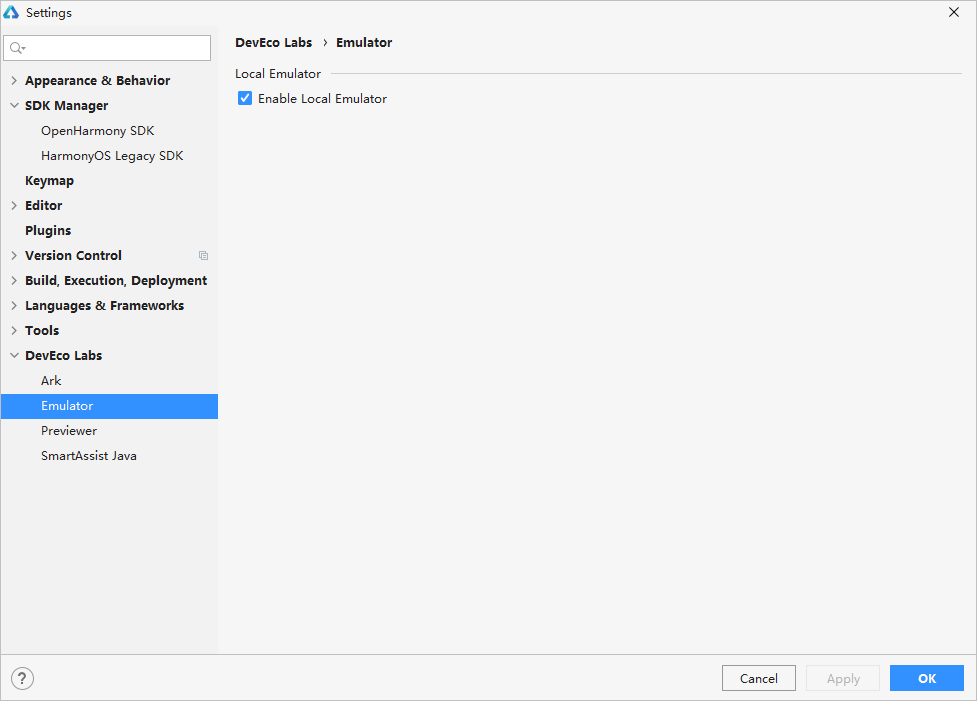Click the DevEco Studio logo icon
The width and height of the screenshot is (977, 701).
11,12
